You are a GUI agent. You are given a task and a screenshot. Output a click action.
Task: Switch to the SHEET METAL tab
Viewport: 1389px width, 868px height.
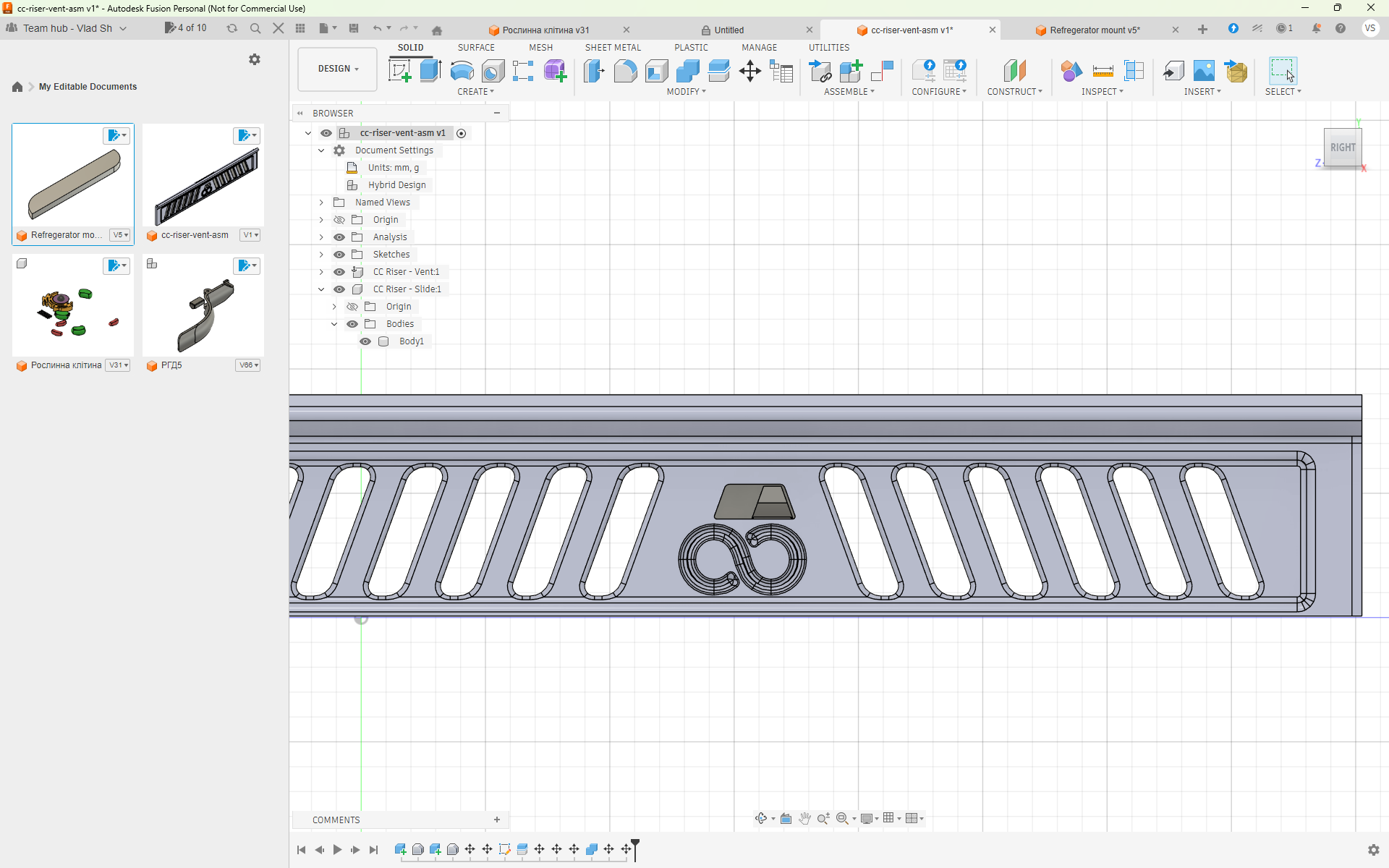point(613,48)
